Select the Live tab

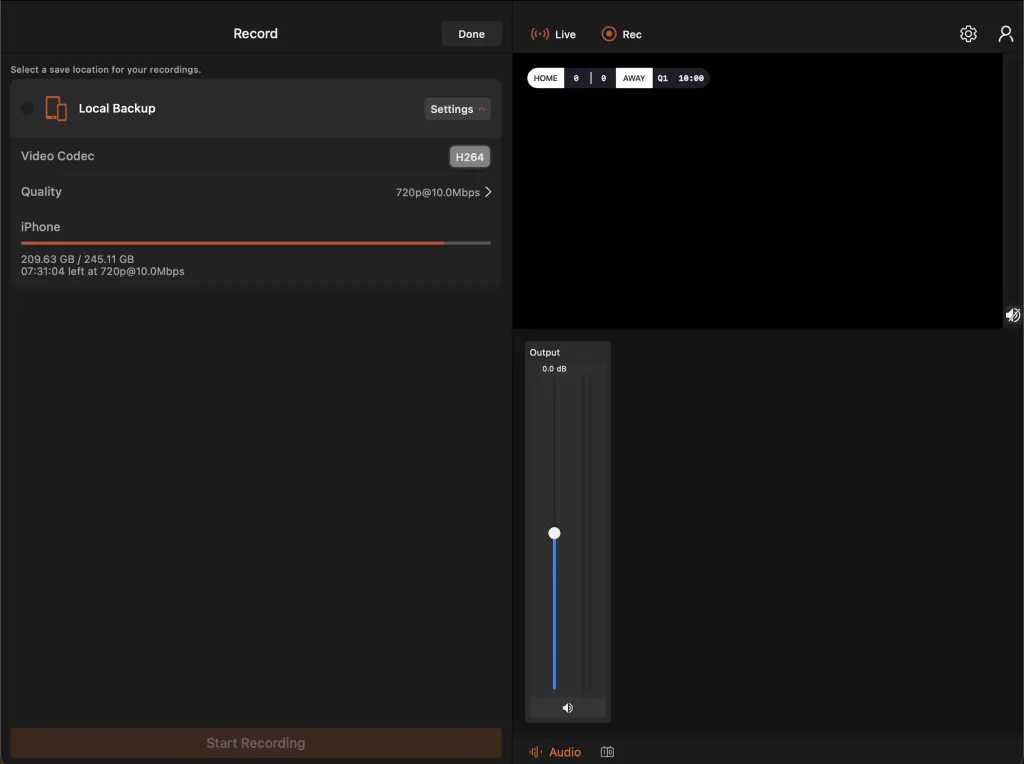coord(553,33)
